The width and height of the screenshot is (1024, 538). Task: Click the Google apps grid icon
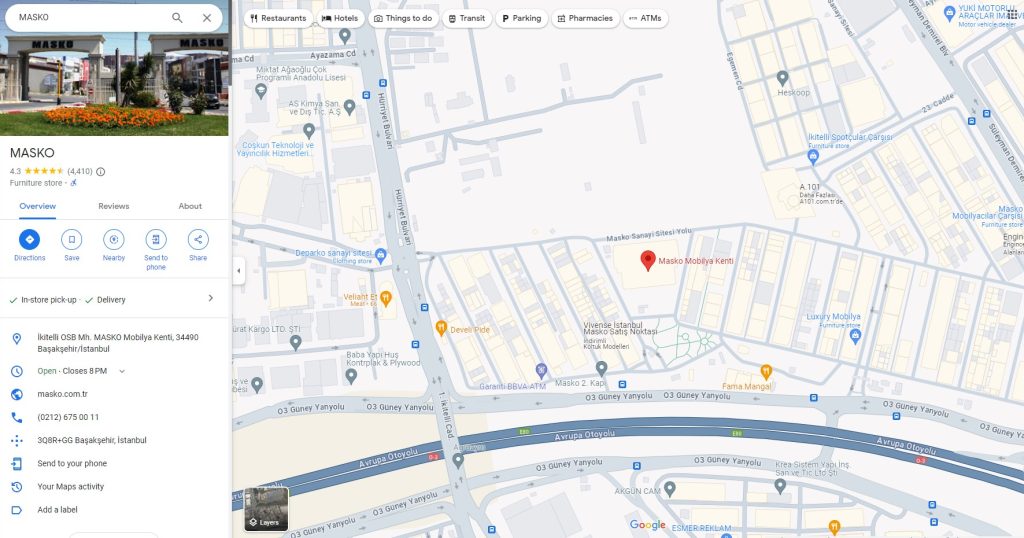coord(1012,14)
